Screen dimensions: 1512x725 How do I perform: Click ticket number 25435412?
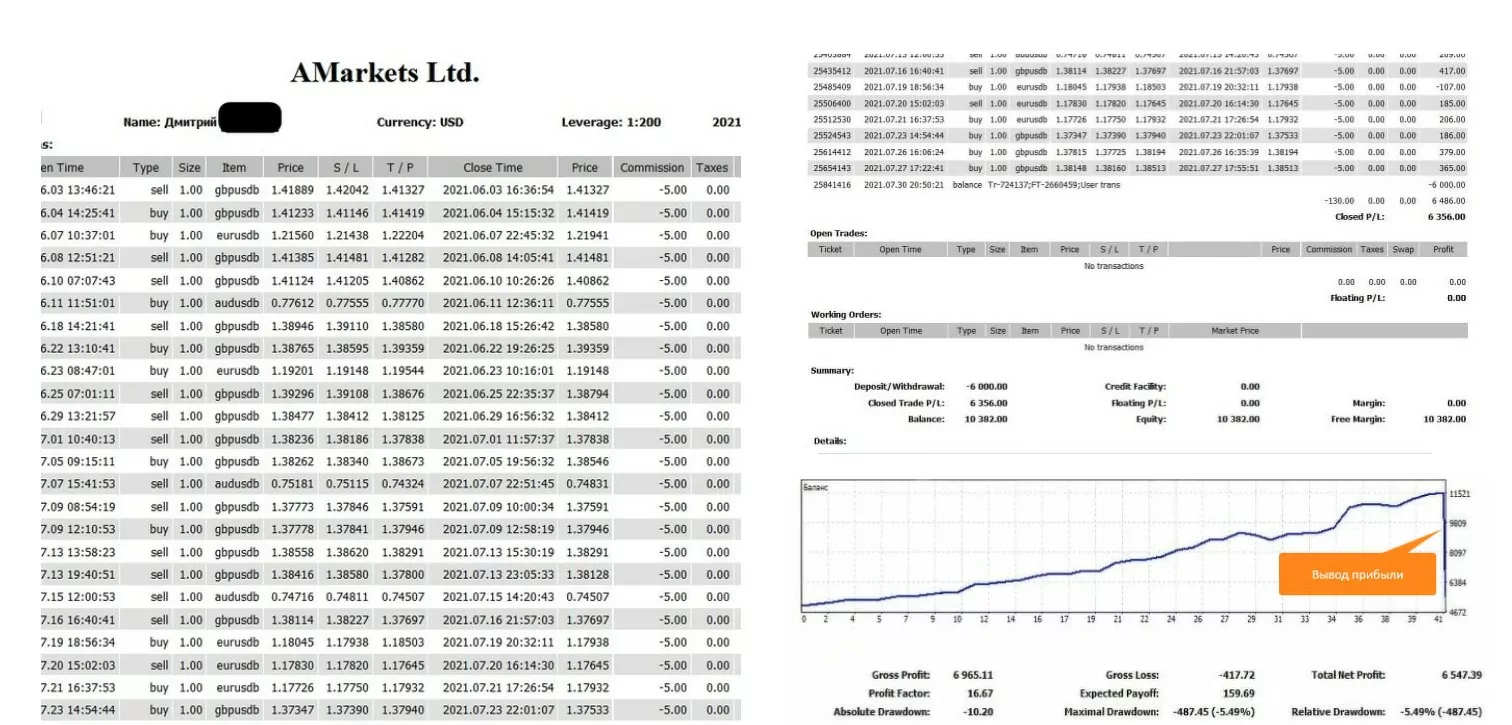click(832, 71)
